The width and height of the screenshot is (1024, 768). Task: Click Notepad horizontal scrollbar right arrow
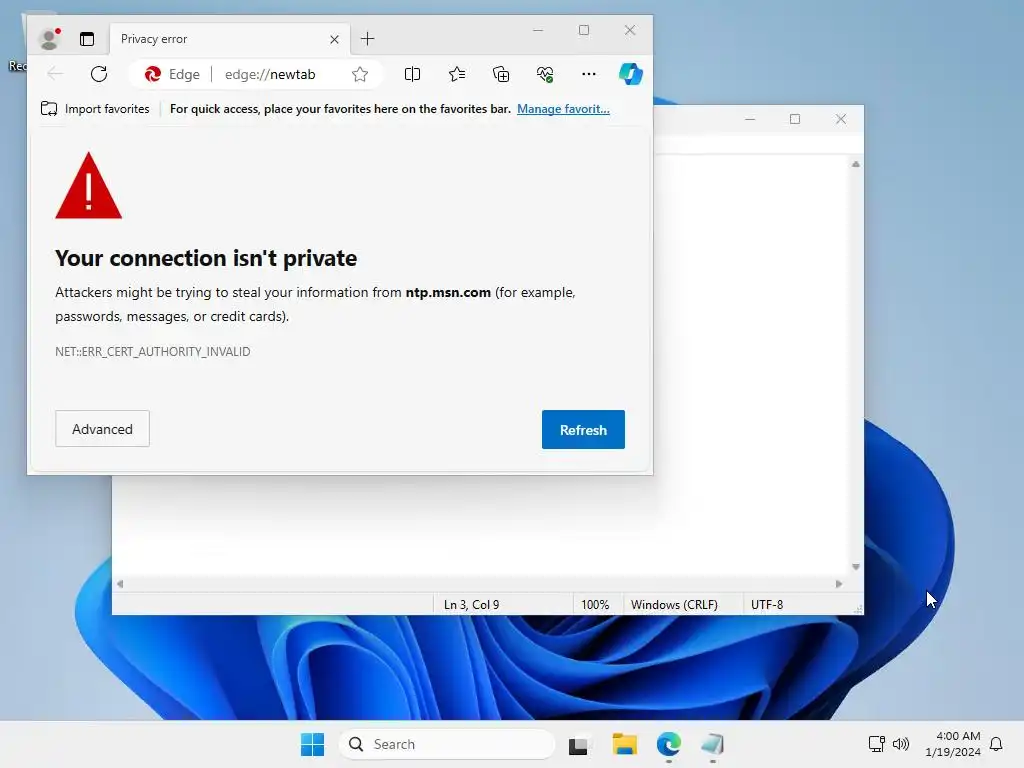coord(839,584)
